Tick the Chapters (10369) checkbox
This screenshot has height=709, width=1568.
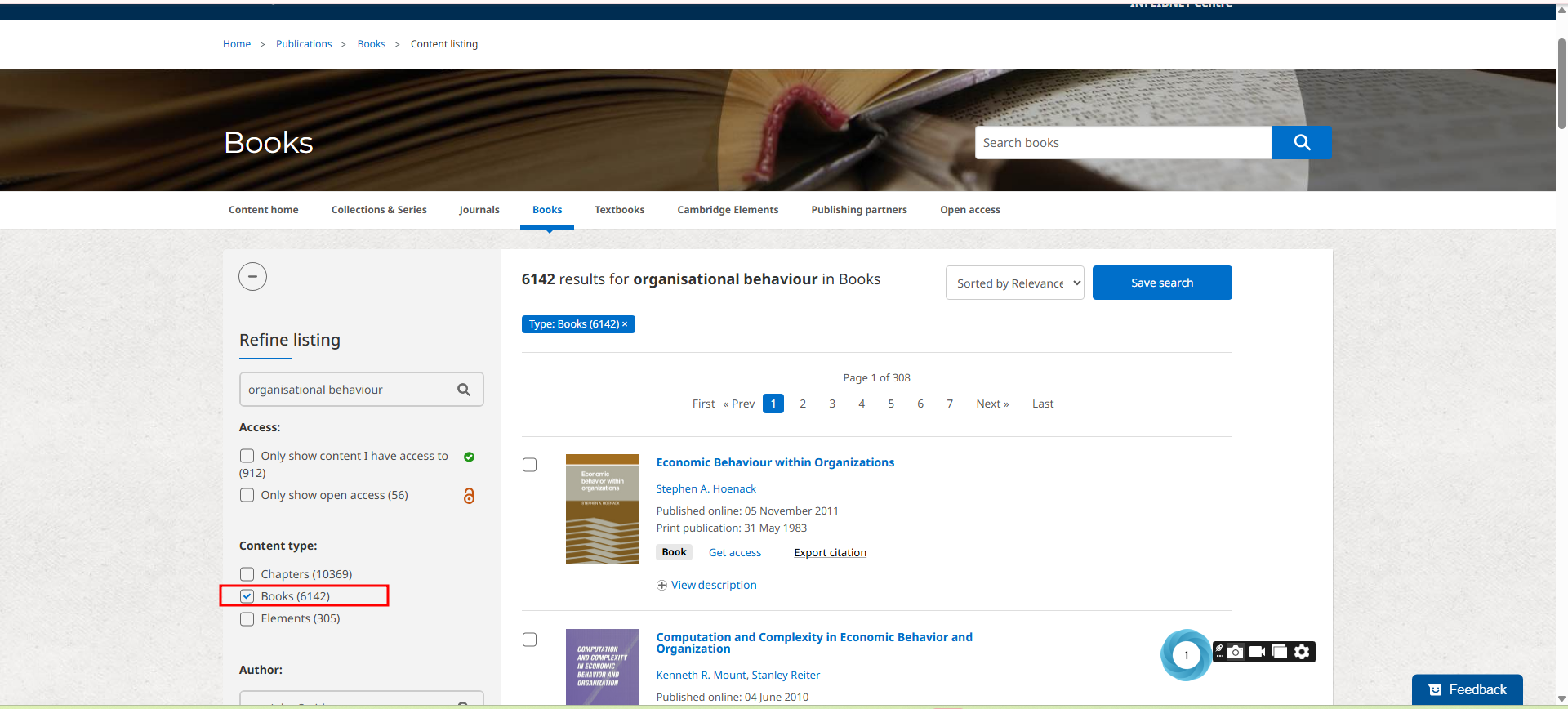[247, 574]
